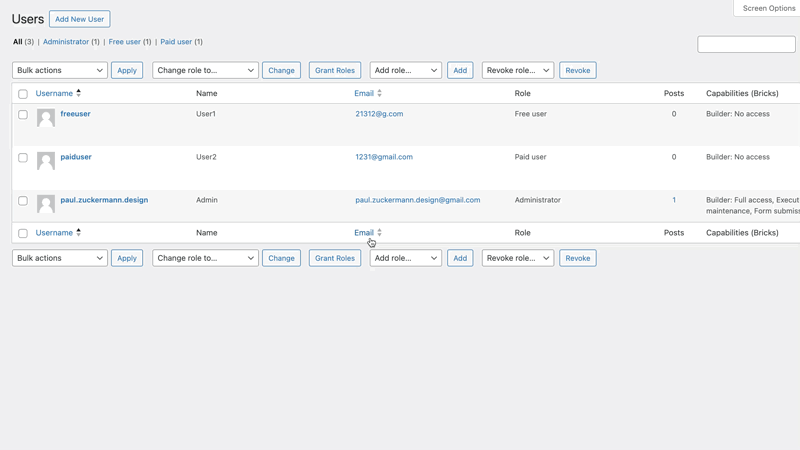Click sort arrows beside top Email header

pyautogui.click(x=379, y=93)
